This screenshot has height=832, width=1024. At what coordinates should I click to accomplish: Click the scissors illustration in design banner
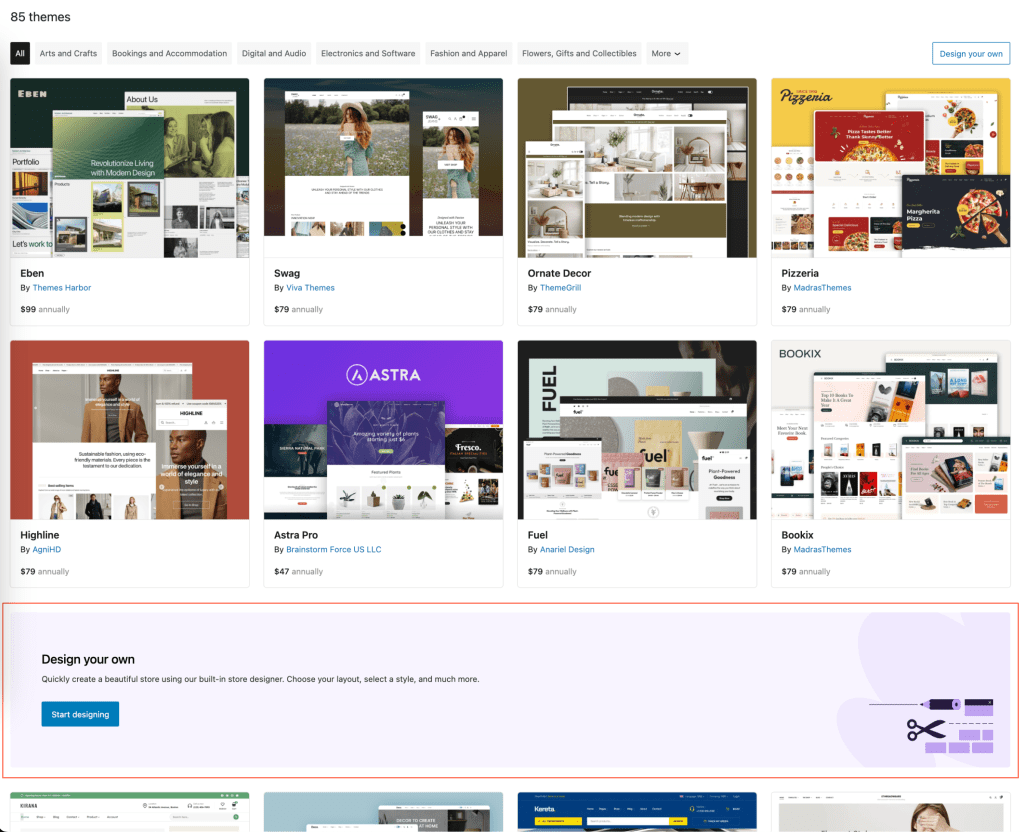926,729
